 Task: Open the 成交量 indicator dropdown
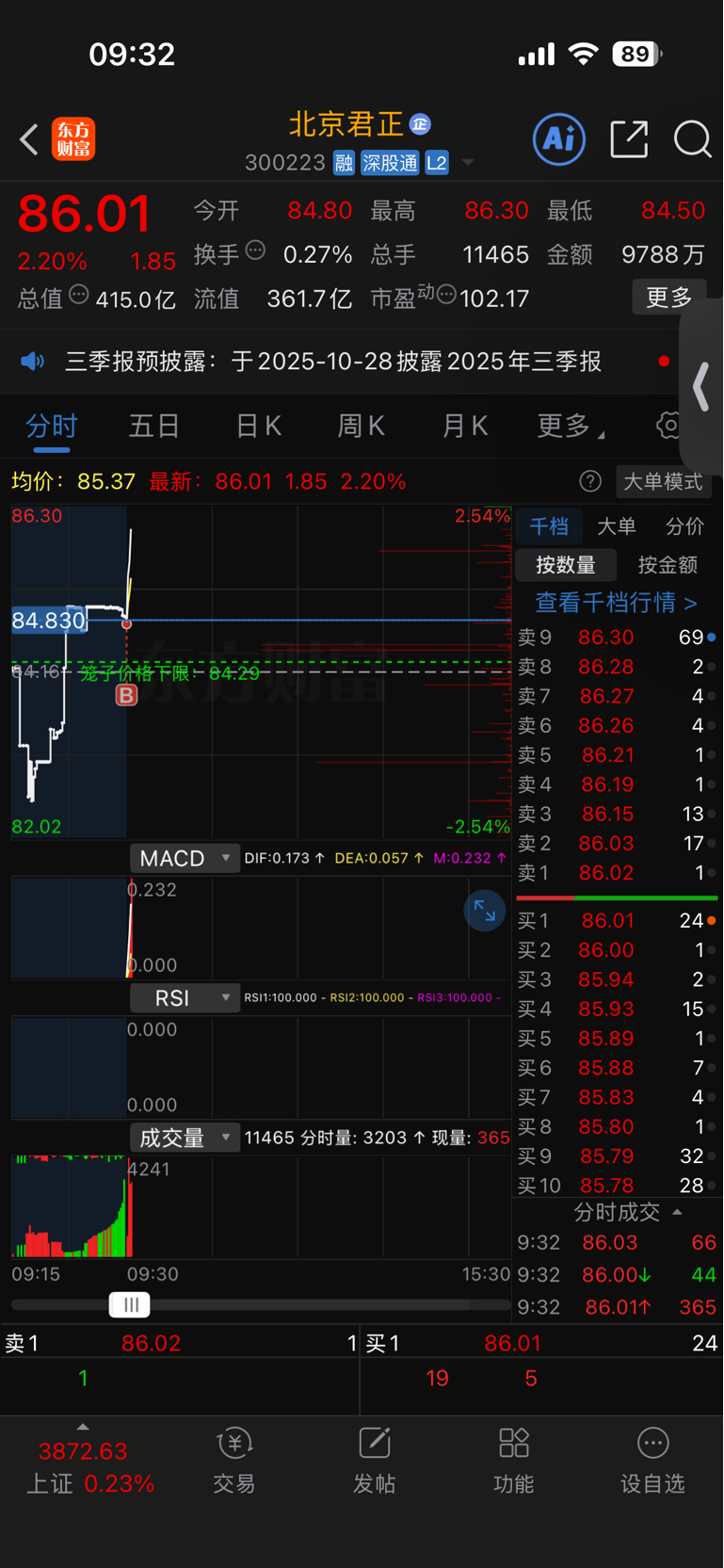(185, 1138)
